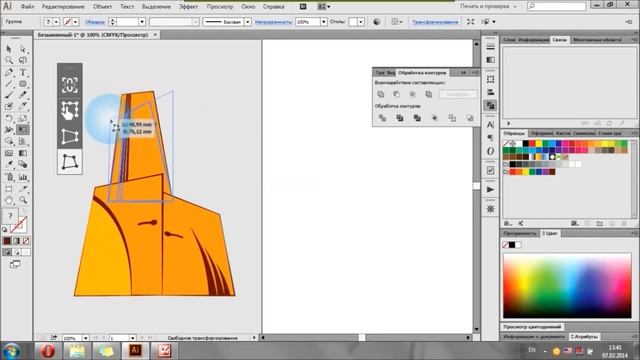Select the Rotate tool
Image resolution: width=640 pixels, height=360 pixels.
pyautogui.click(x=9, y=118)
